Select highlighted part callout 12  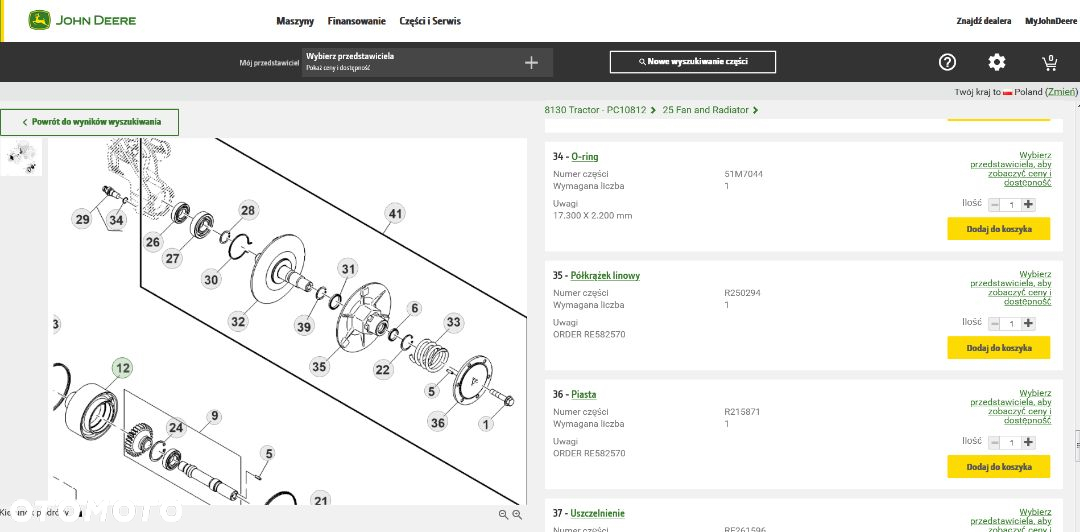coord(123,368)
